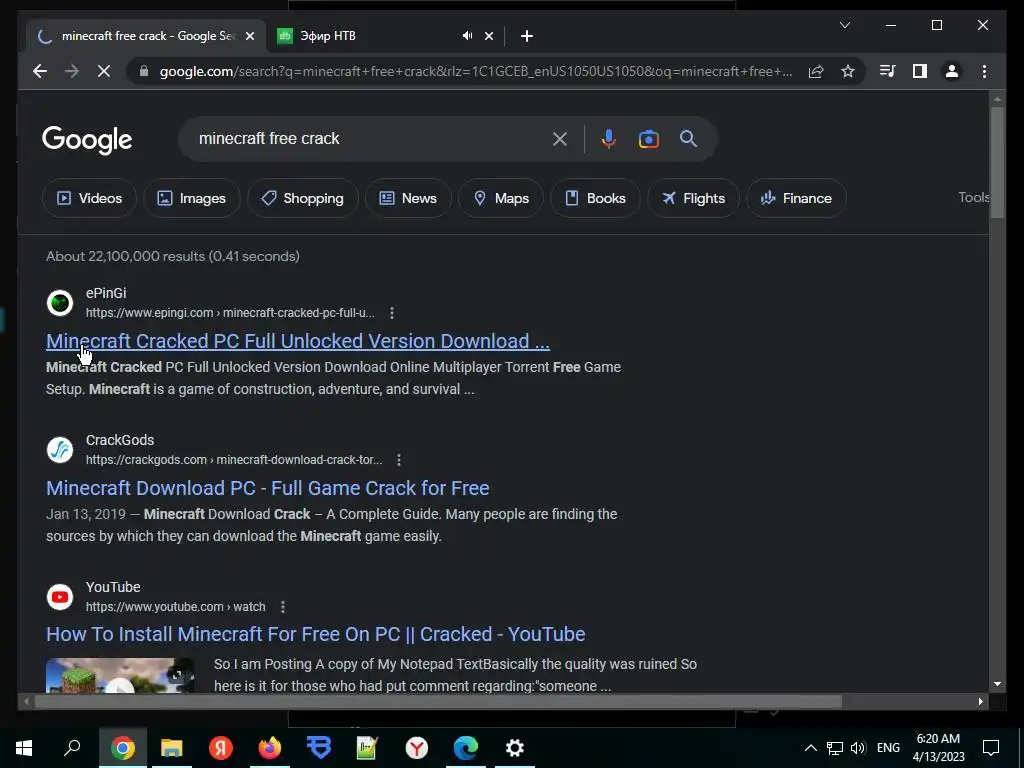The image size is (1024, 768).
Task: Stop loading the page
Action: (x=104, y=71)
